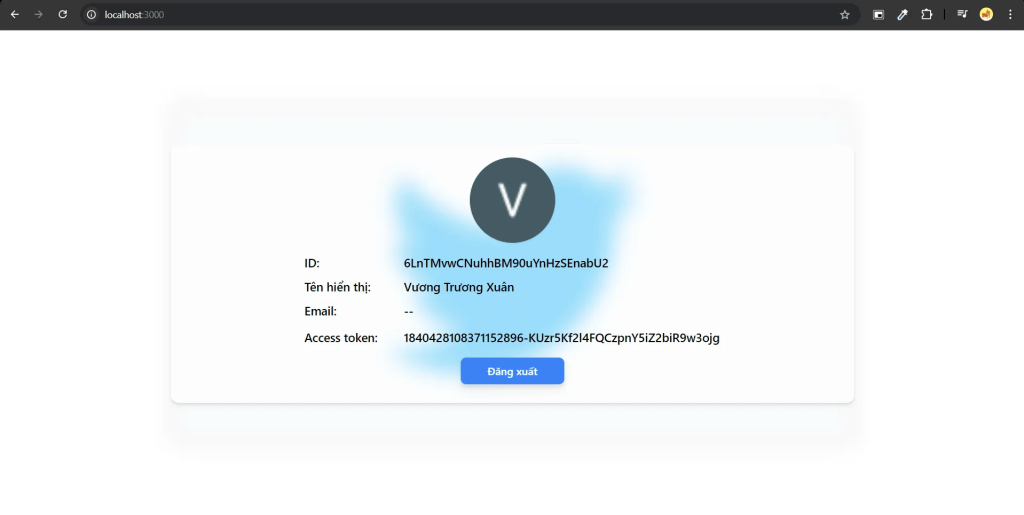Focus the localhost:3000 address bar
Viewport: 1024px width, 515px height.
tap(457, 14)
